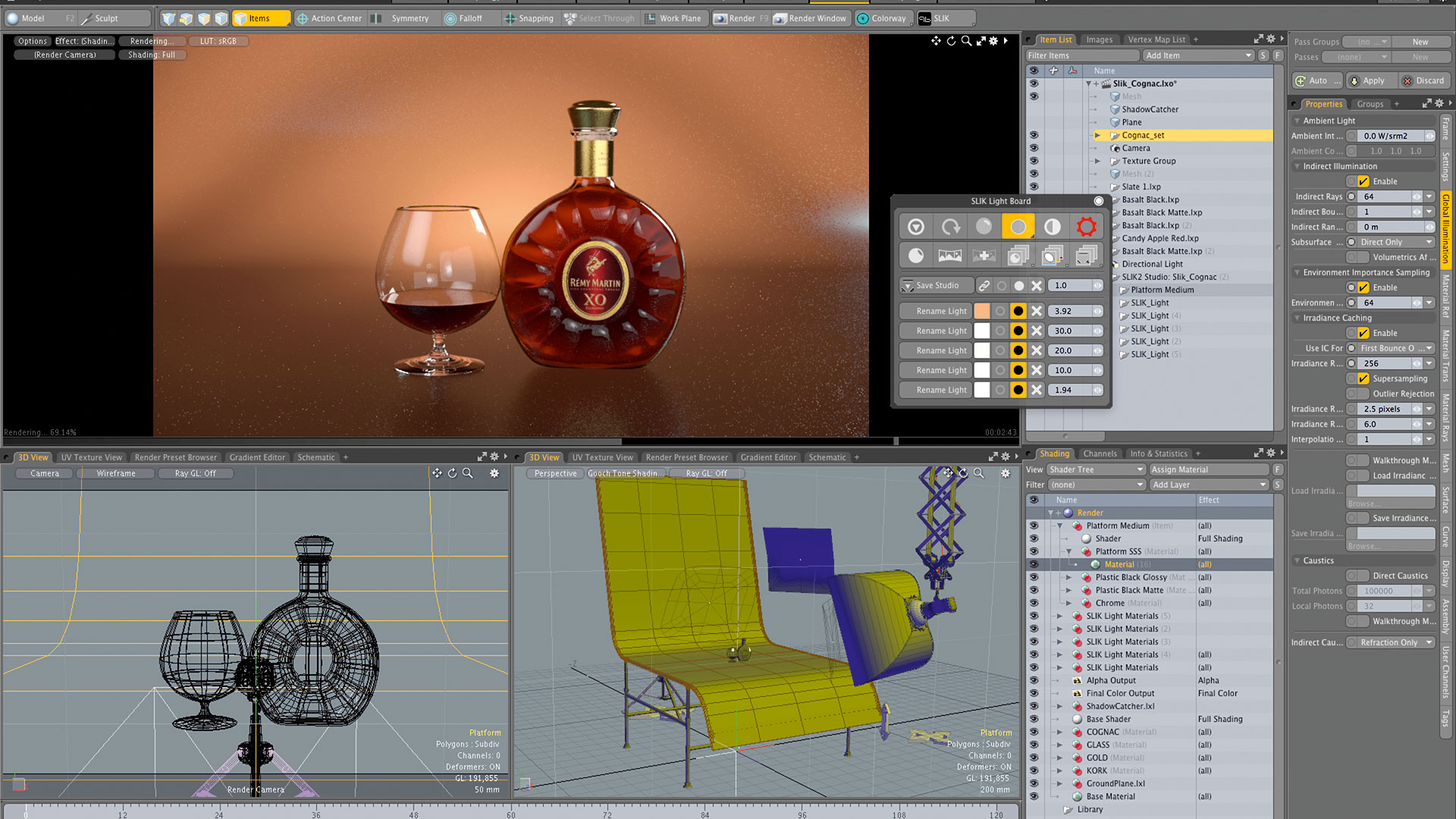
Task: Click the white color swatch of 20.0 light
Action: pos(981,350)
